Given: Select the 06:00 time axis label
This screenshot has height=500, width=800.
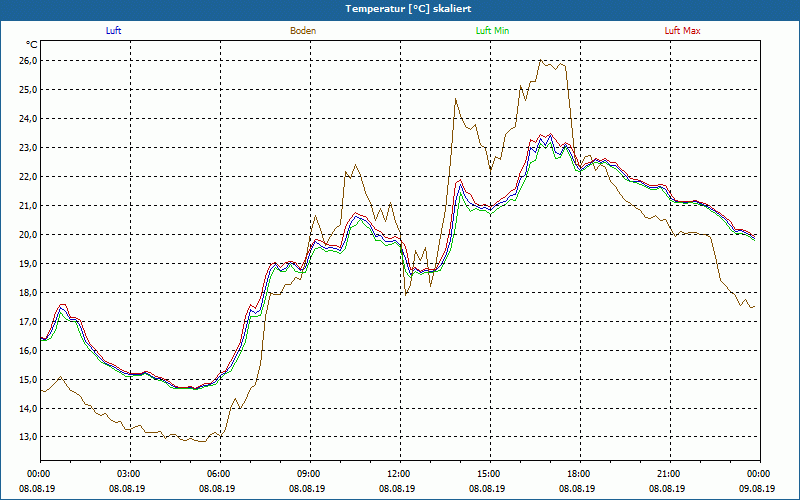Looking at the screenshot, I should (220, 474).
